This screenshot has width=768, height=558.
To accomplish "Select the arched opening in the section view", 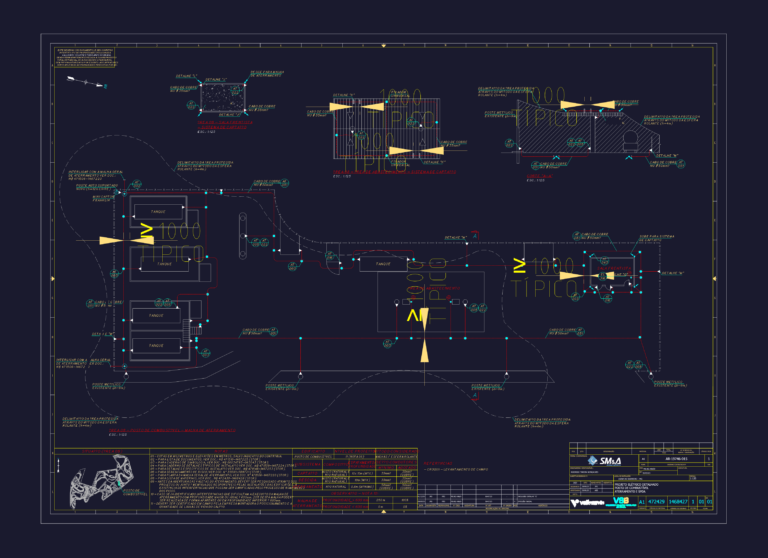I will pyautogui.click(x=630, y=141).
